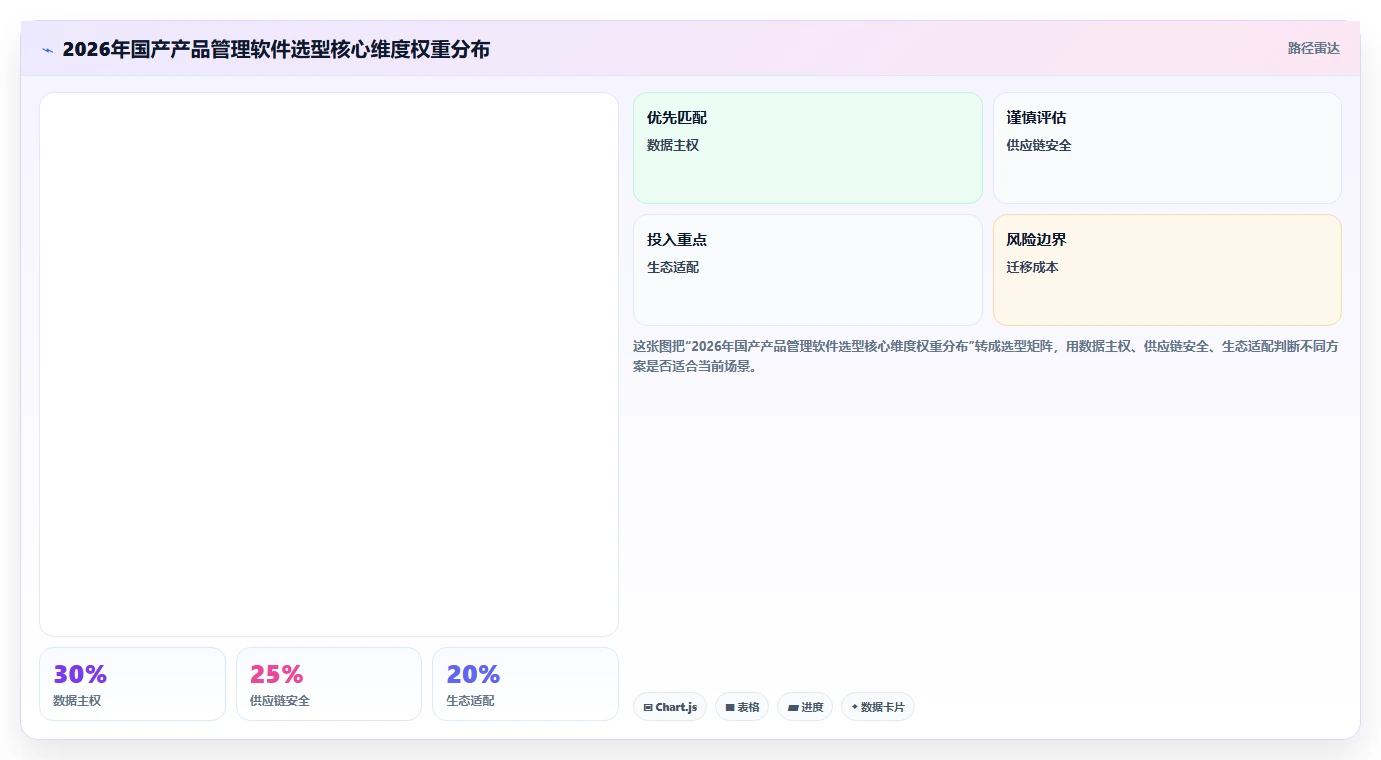
Task: Click the icon beside the 2026年 title
Action: (47, 50)
